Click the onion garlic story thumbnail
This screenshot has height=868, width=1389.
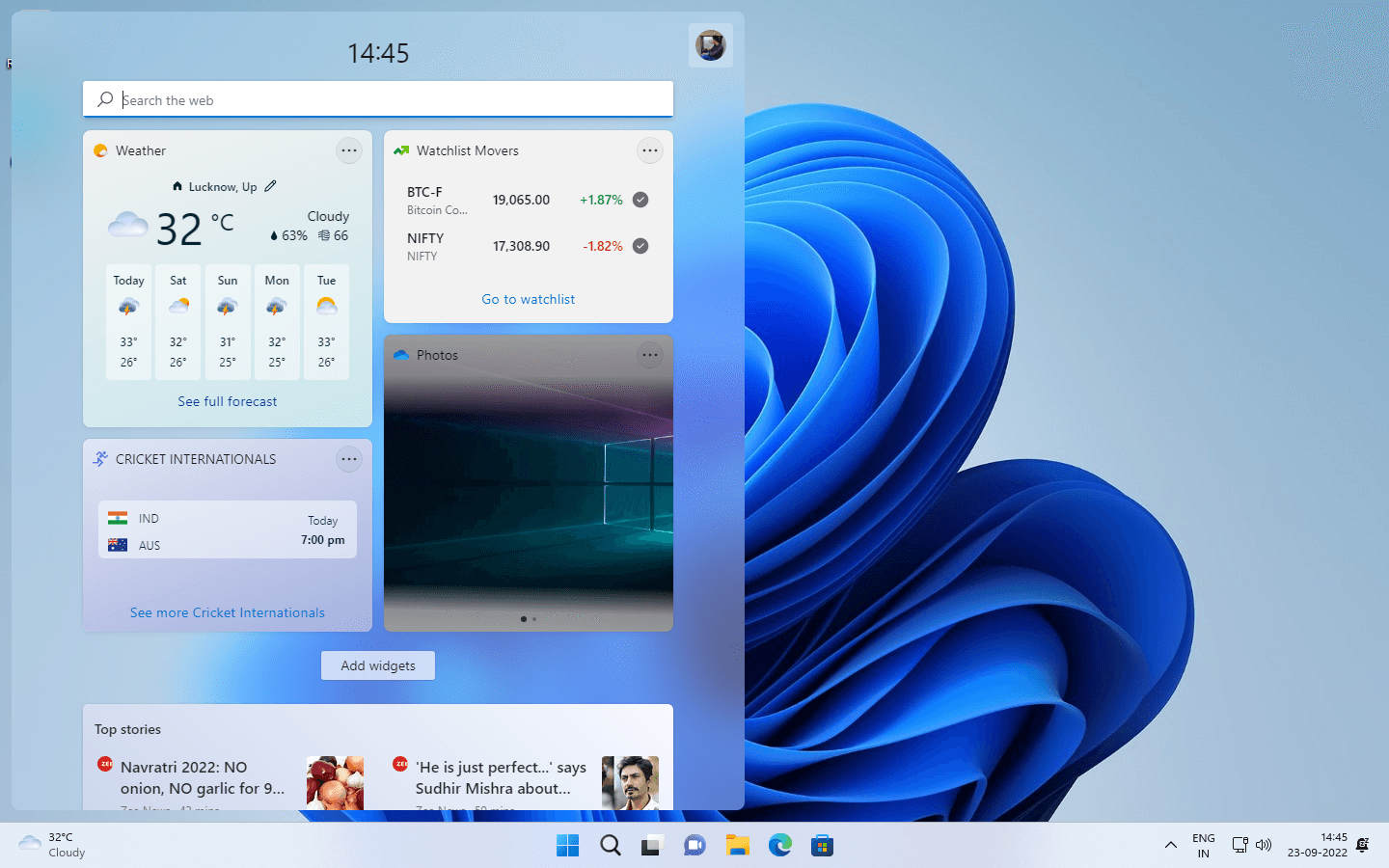[x=335, y=783]
